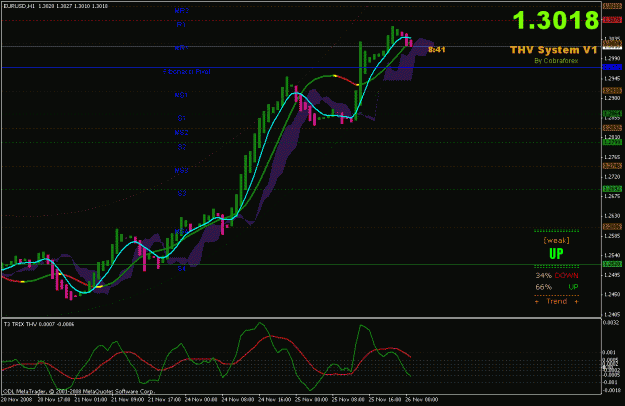The image size is (625, 406).
Task: Click the [weak] trend strength label
Action: click(x=556, y=240)
